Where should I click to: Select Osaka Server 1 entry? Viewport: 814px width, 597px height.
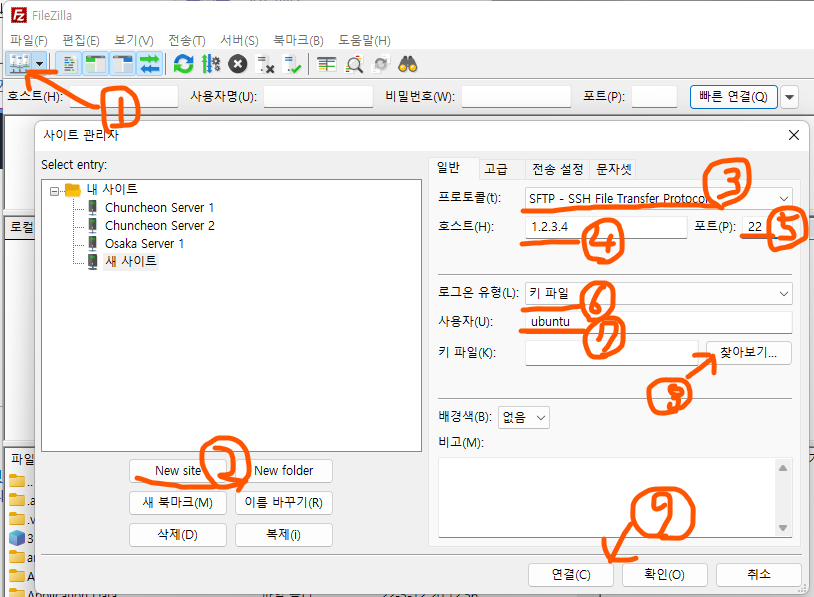pyautogui.click(x=144, y=243)
